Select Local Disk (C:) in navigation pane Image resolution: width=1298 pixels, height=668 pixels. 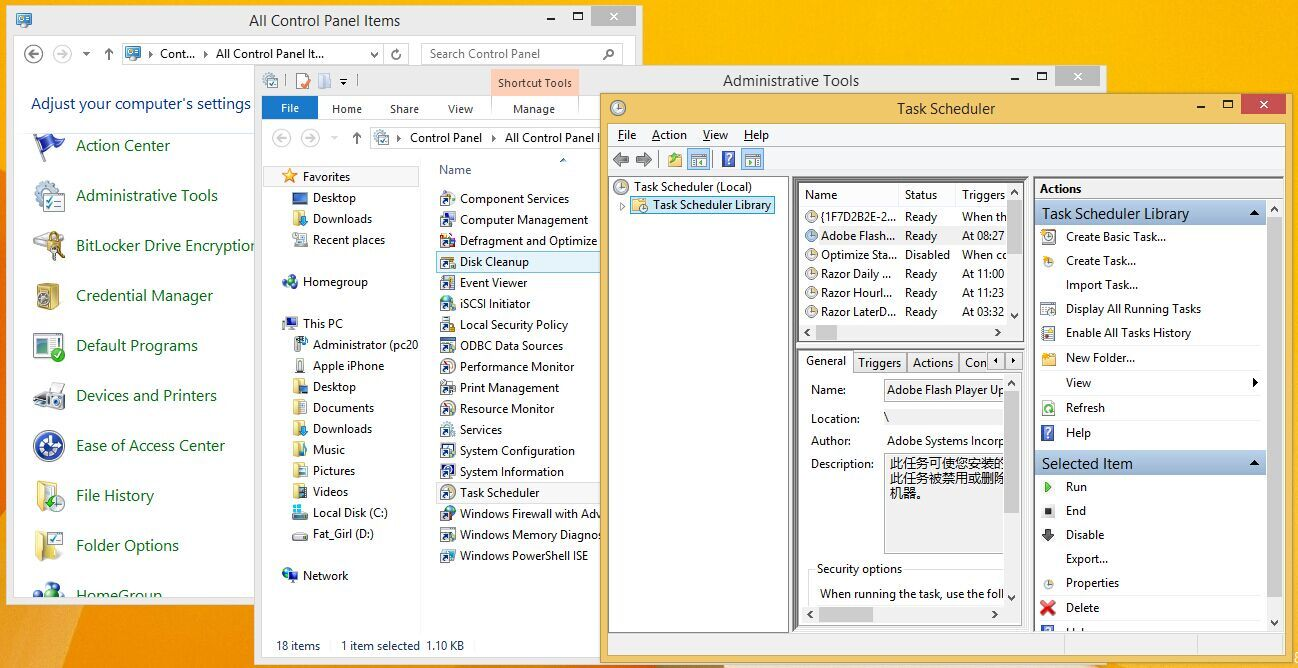[x=350, y=513]
